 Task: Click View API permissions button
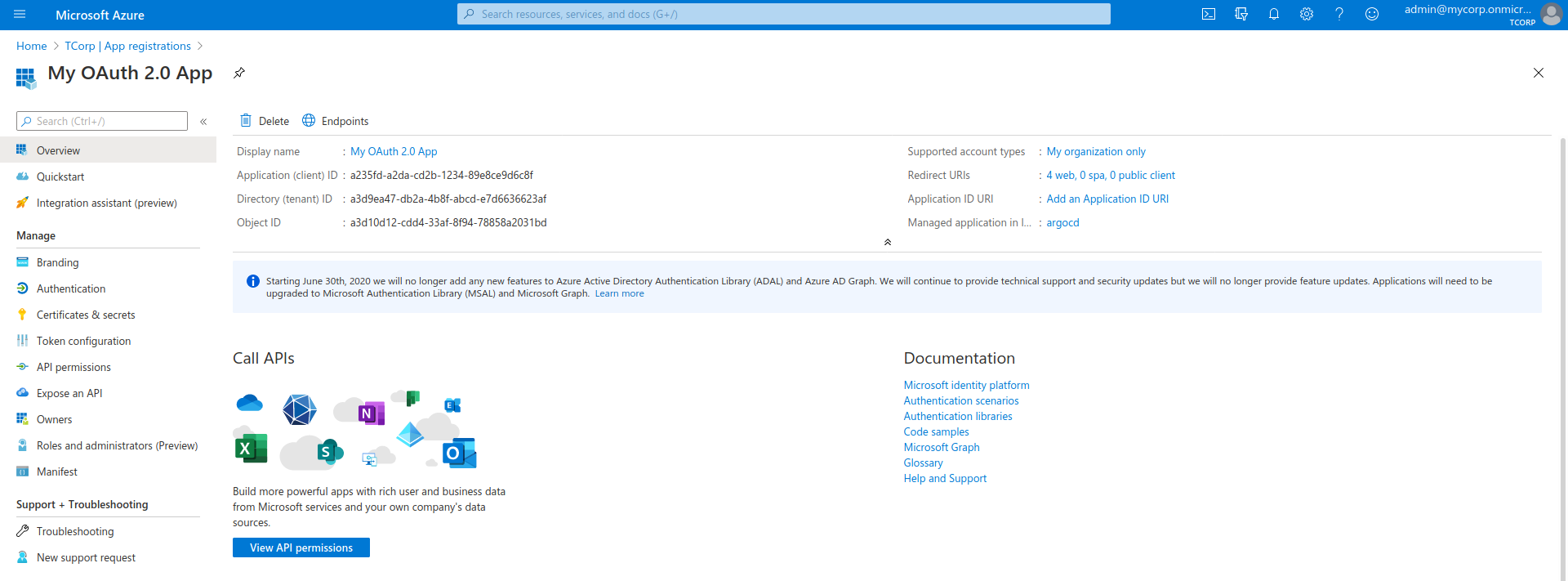[x=301, y=547]
